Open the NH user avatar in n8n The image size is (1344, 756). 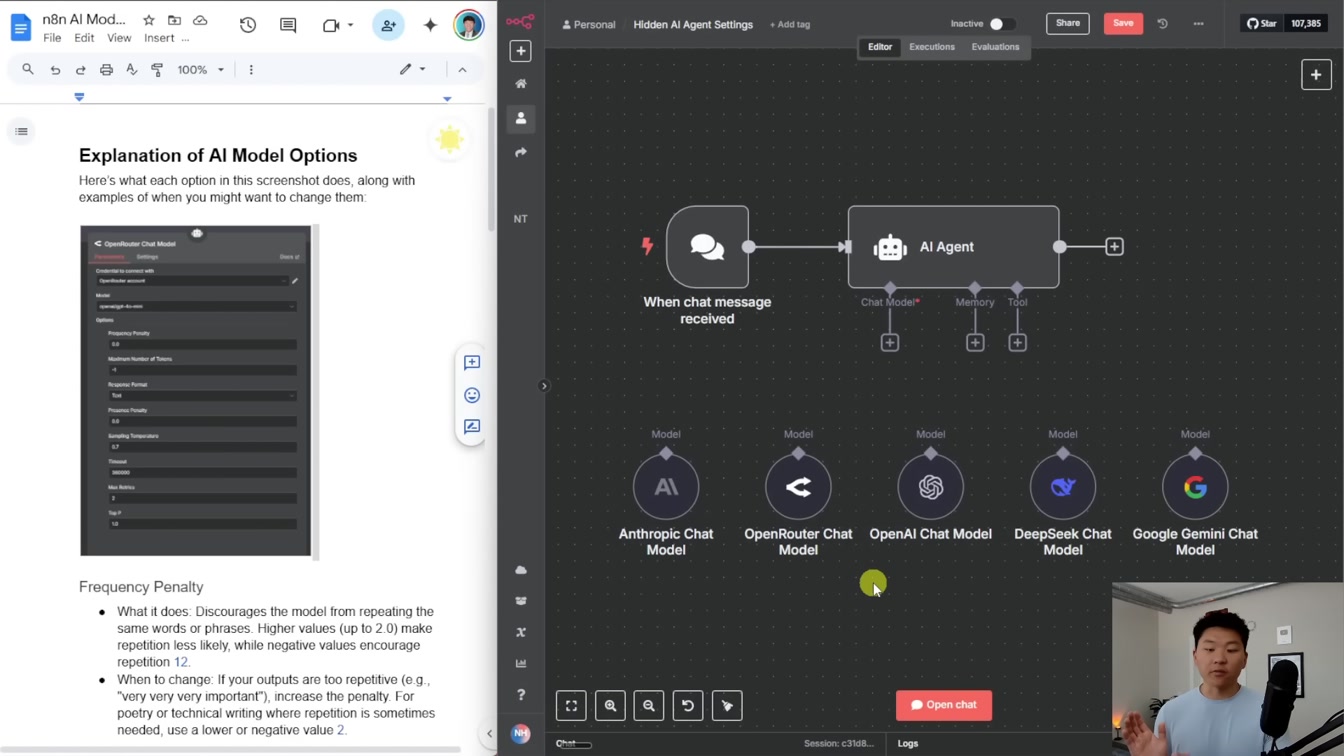point(521,733)
